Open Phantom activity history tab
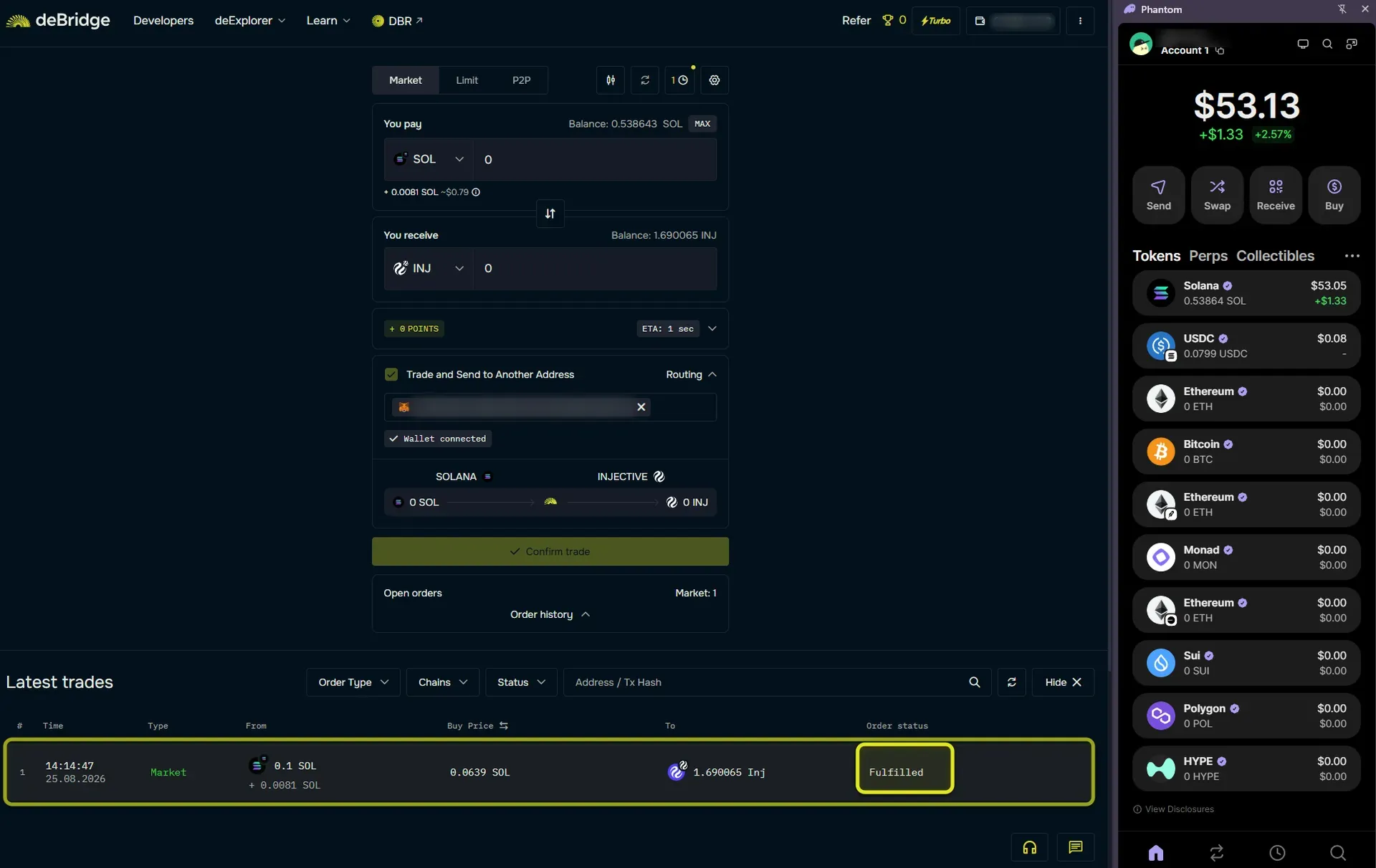Viewport: 1376px width, 868px height. coord(1277,852)
